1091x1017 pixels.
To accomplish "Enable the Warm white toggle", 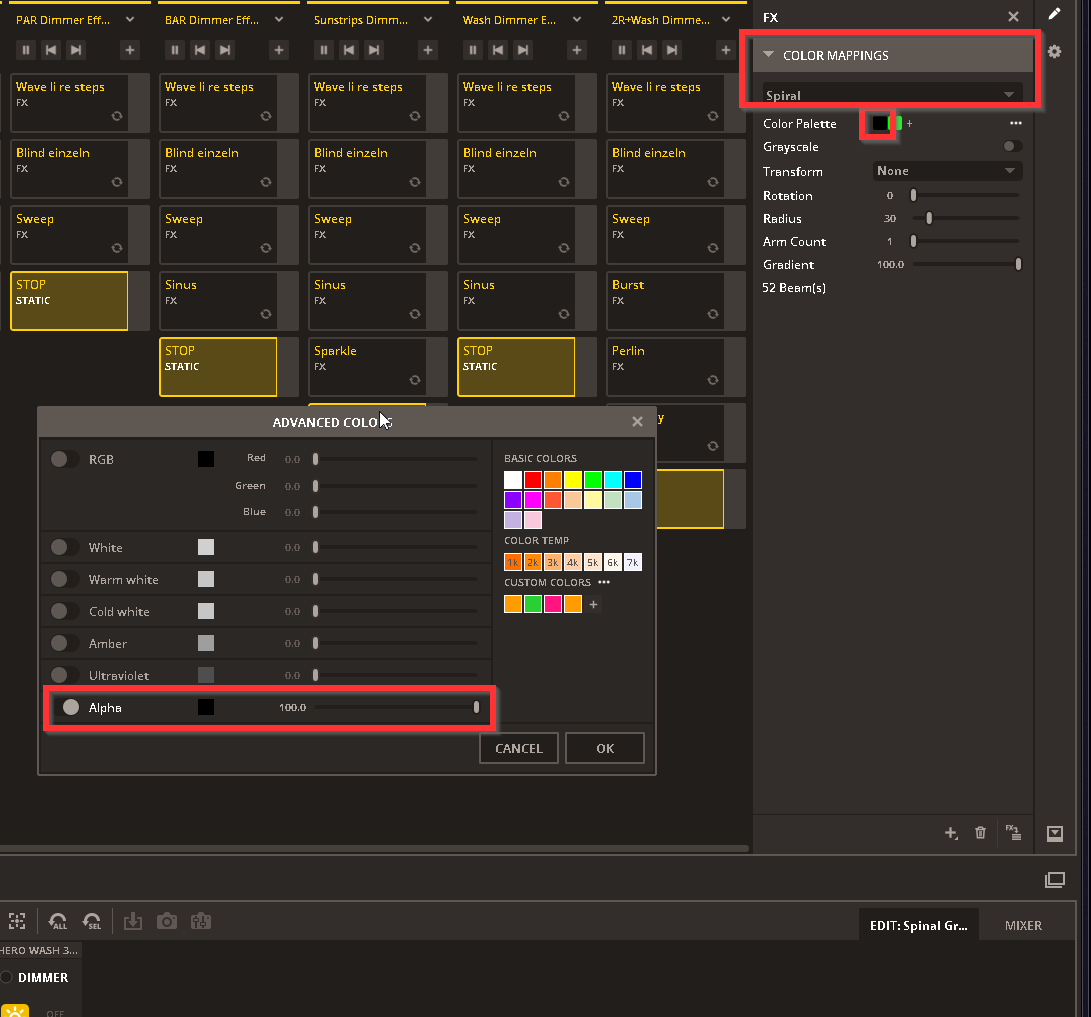I will tap(64, 579).
